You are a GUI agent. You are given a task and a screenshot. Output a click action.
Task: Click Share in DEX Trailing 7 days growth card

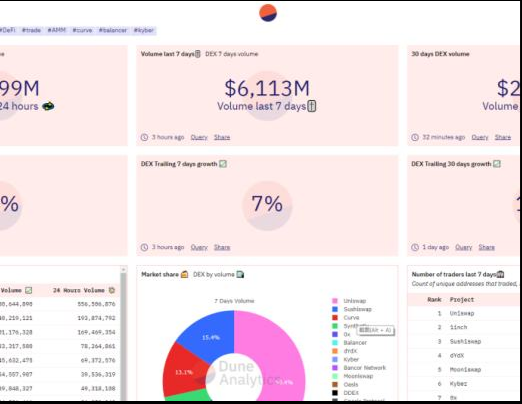222,247
